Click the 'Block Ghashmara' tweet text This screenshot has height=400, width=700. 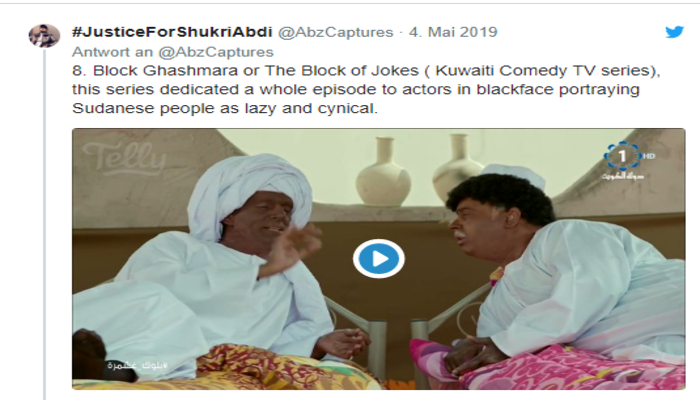coord(155,71)
